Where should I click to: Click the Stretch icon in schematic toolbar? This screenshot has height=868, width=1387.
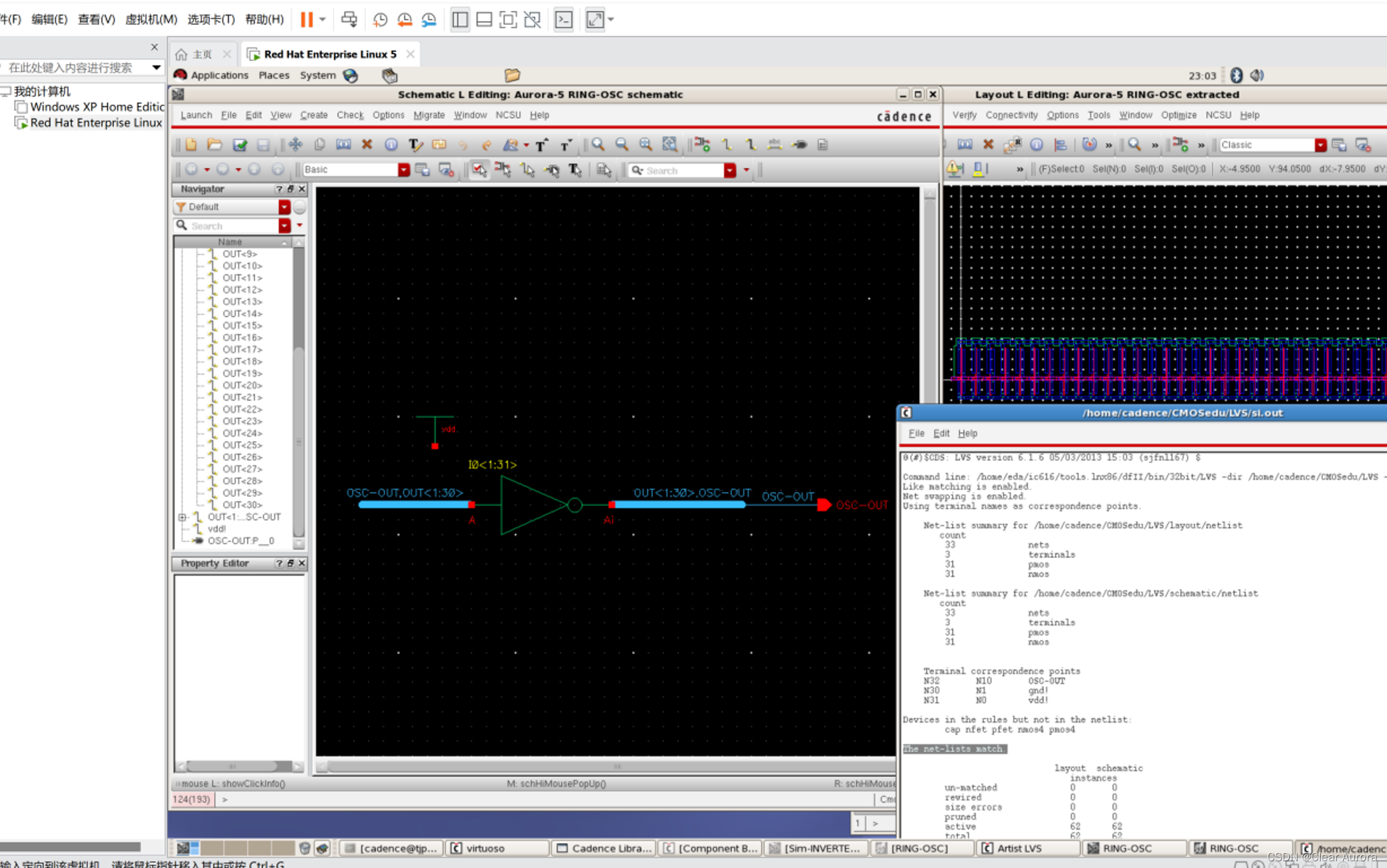(343, 144)
